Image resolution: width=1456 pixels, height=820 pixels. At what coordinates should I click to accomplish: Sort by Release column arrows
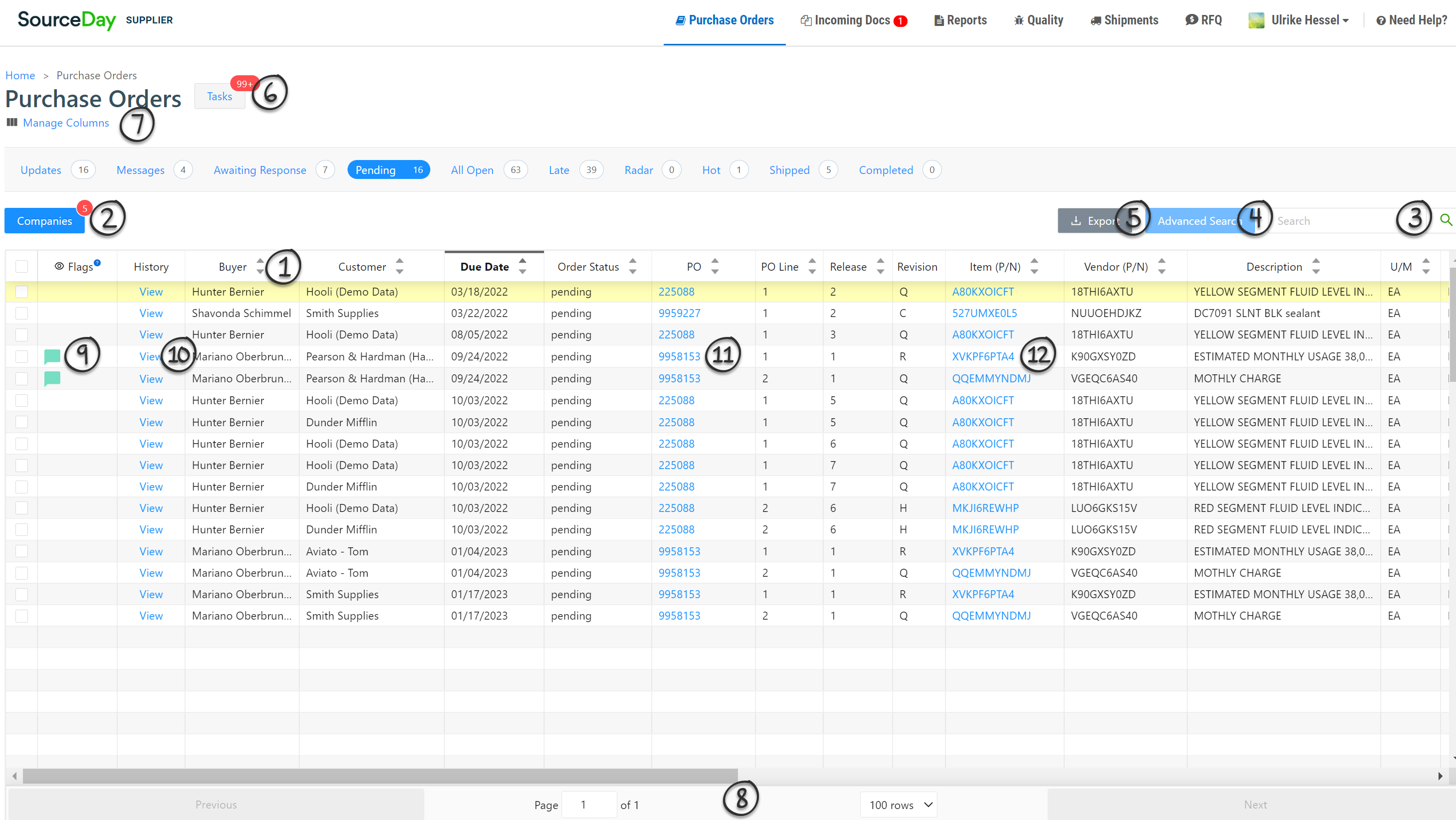[x=880, y=266]
